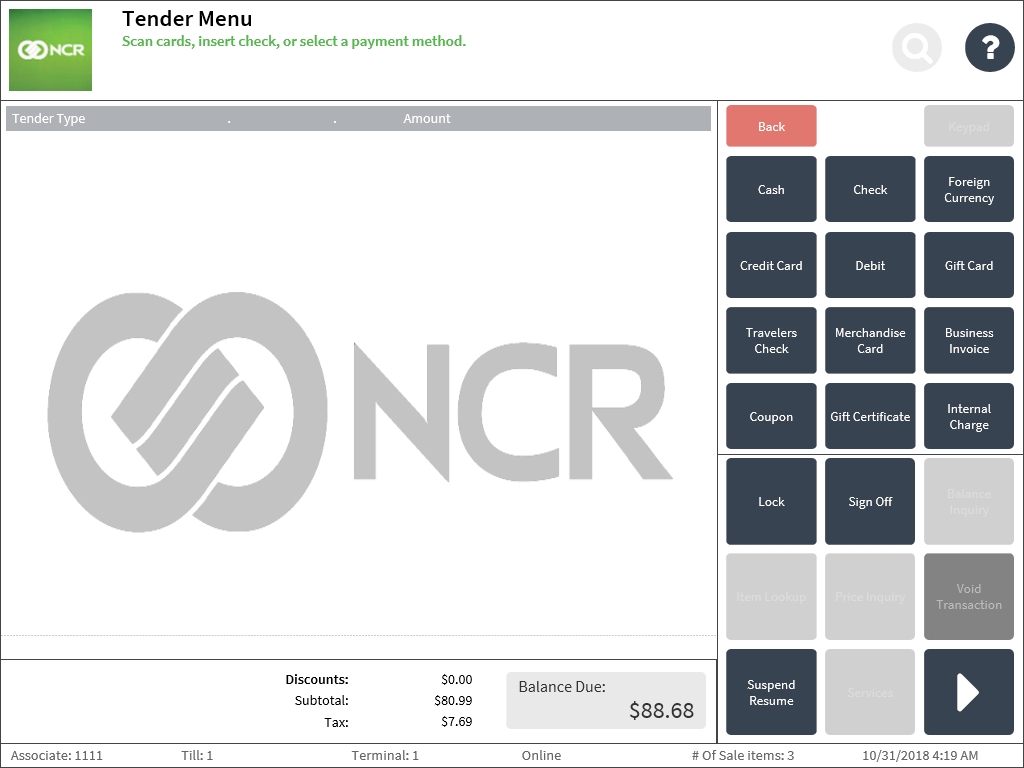Click the Amount column header
Screen dimensions: 1024x768
click(x=426, y=118)
